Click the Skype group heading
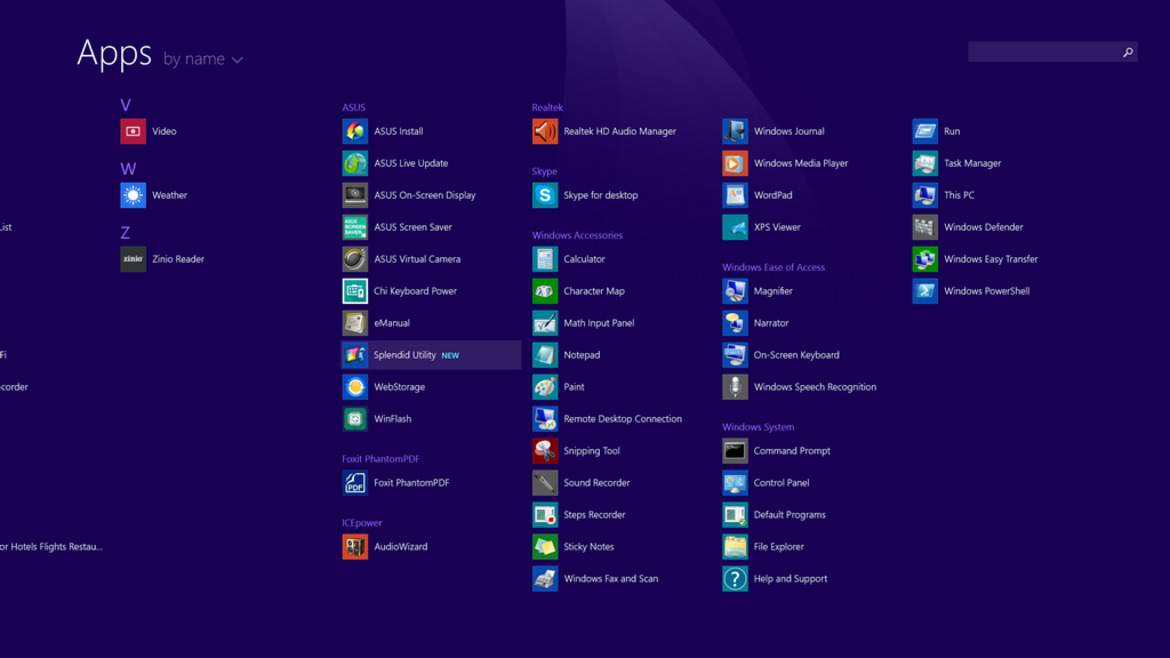The image size is (1170, 658). click(x=544, y=172)
